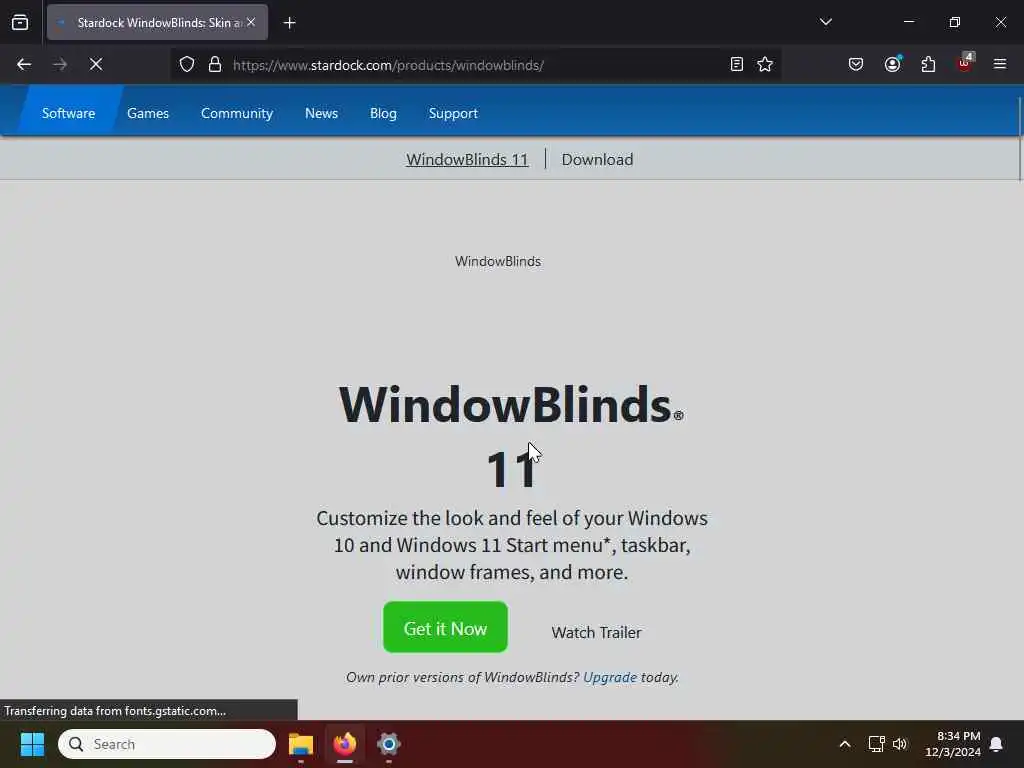Open the Windows Start menu
The width and height of the screenshot is (1024, 768).
click(32, 744)
